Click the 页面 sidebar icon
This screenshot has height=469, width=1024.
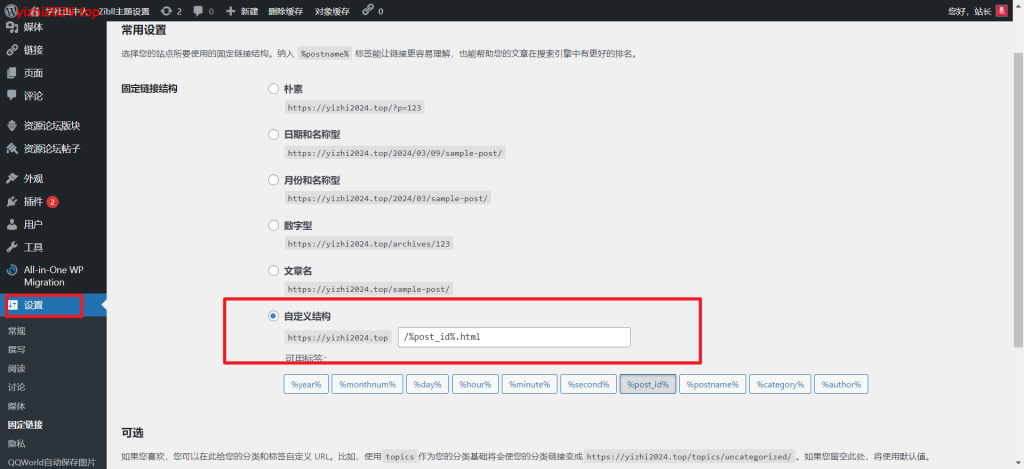12,73
